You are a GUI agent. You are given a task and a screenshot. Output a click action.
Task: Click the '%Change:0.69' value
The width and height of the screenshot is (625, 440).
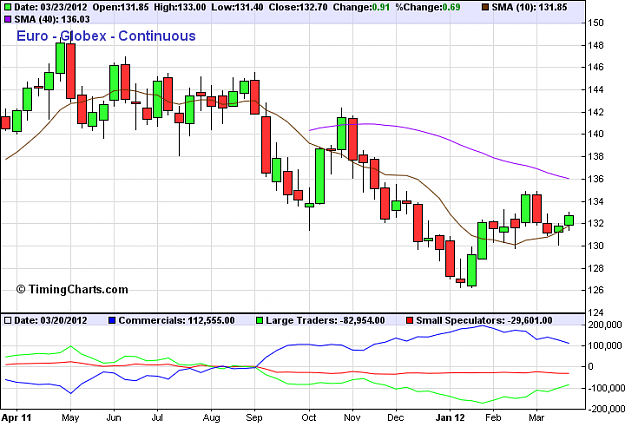(428, 7)
